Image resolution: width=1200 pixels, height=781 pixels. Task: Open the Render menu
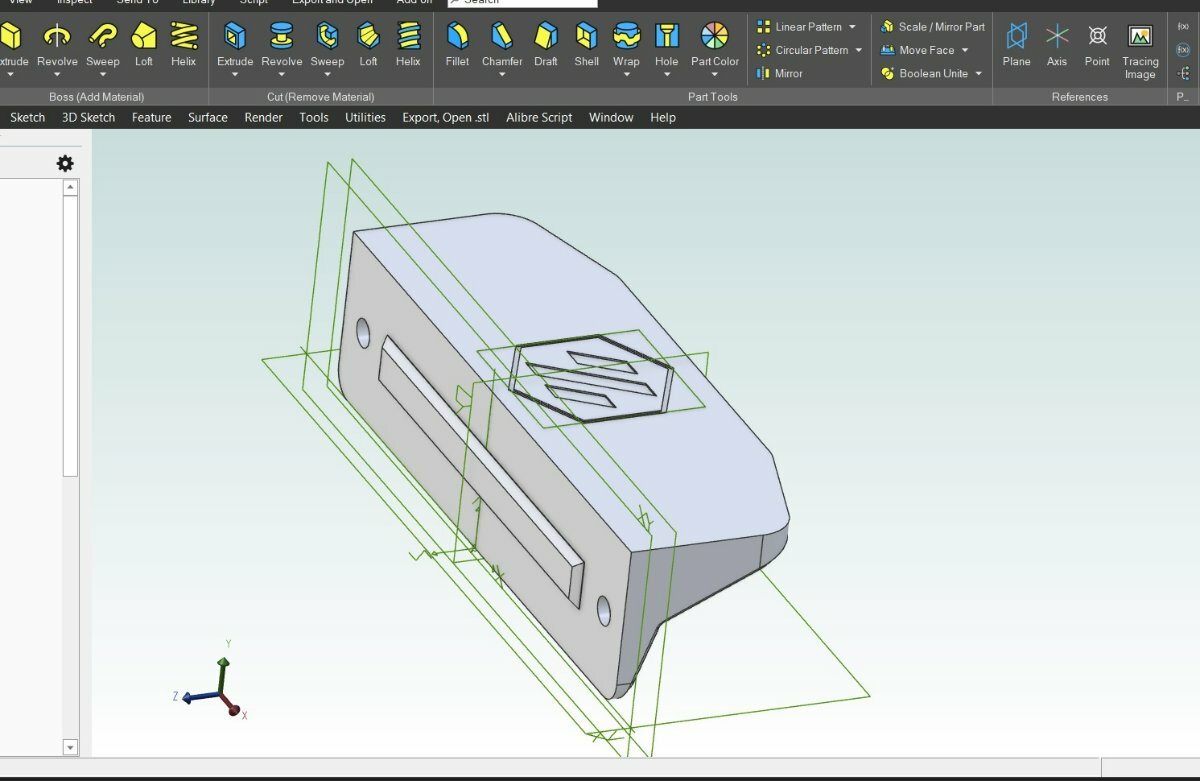(264, 117)
